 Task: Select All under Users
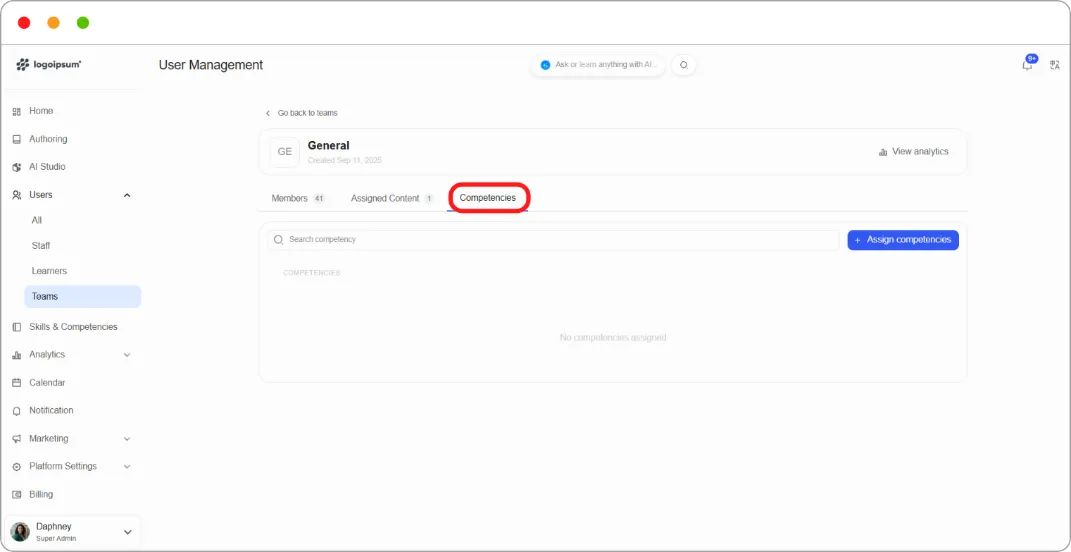click(x=37, y=220)
